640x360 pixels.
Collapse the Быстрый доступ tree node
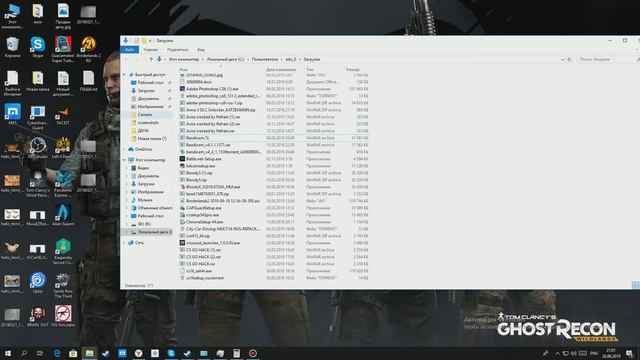tap(124, 75)
